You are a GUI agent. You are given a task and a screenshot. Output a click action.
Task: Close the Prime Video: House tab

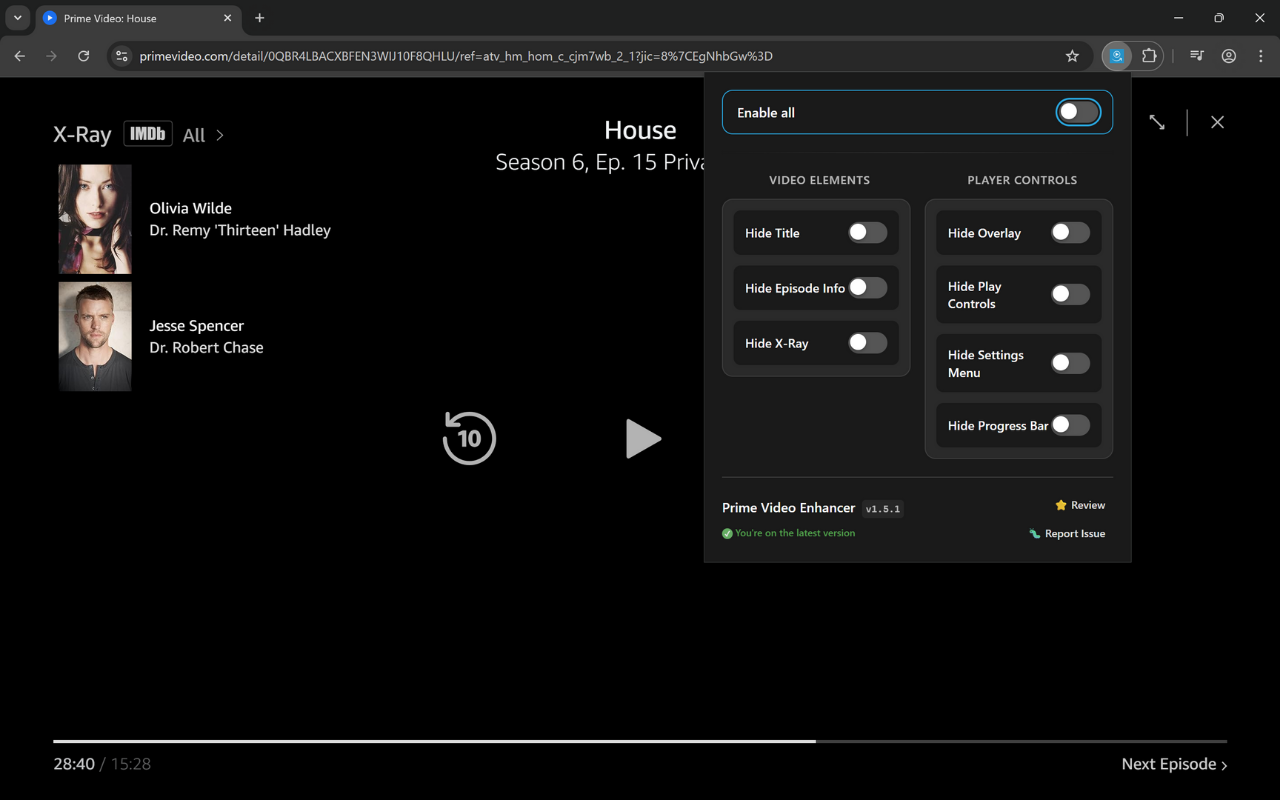point(227,18)
